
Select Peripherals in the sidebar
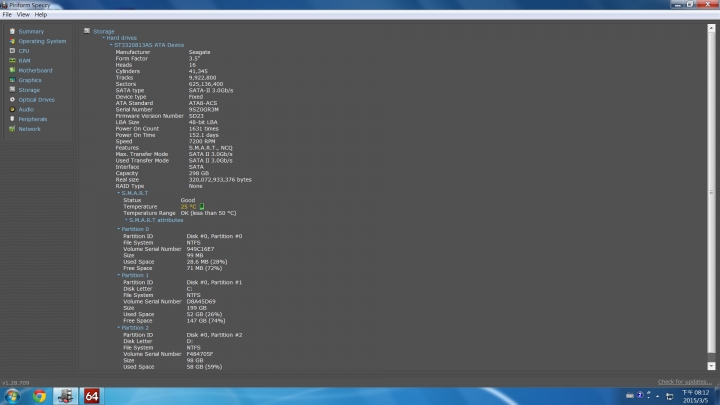point(33,119)
